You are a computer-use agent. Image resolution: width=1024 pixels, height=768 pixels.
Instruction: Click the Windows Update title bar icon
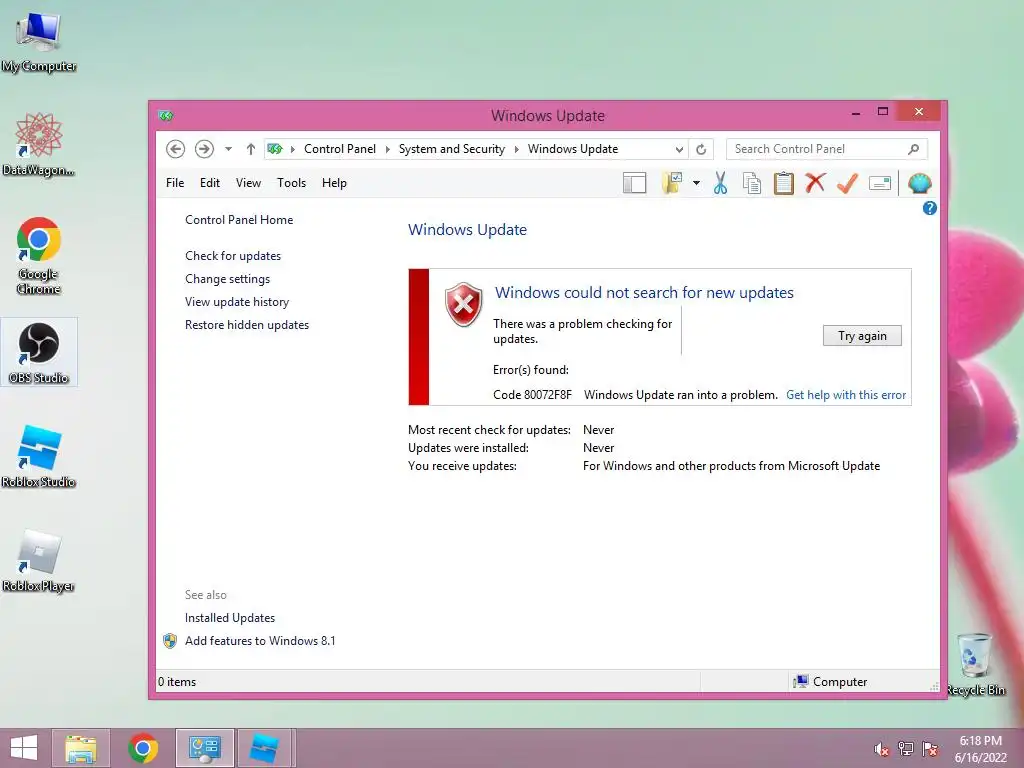click(x=166, y=116)
